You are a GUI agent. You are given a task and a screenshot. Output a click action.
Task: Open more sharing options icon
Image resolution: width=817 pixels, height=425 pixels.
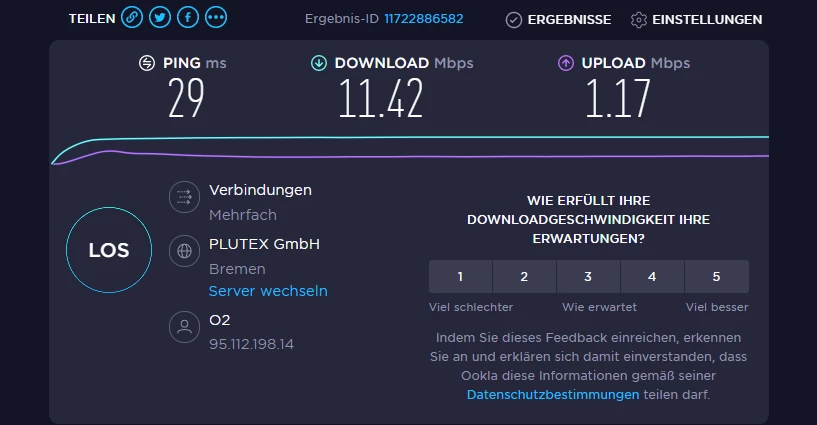(216, 18)
